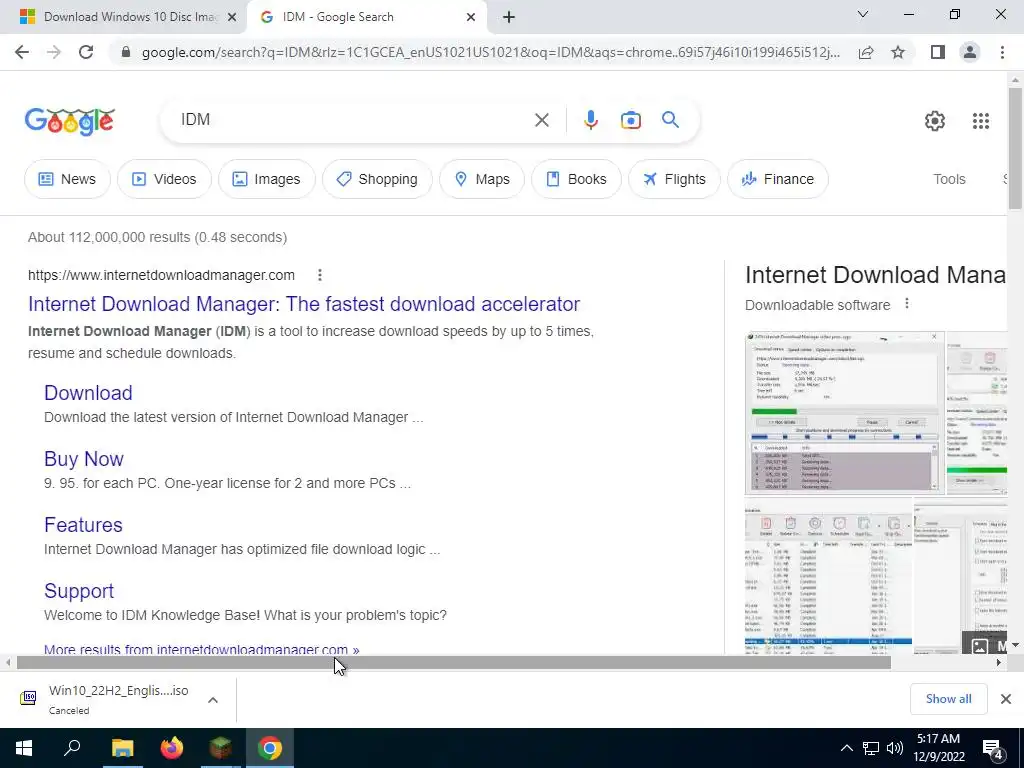This screenshot has width=1024, height=768.
Task: Open the Support sitelink
Action: tap(78, 590)
